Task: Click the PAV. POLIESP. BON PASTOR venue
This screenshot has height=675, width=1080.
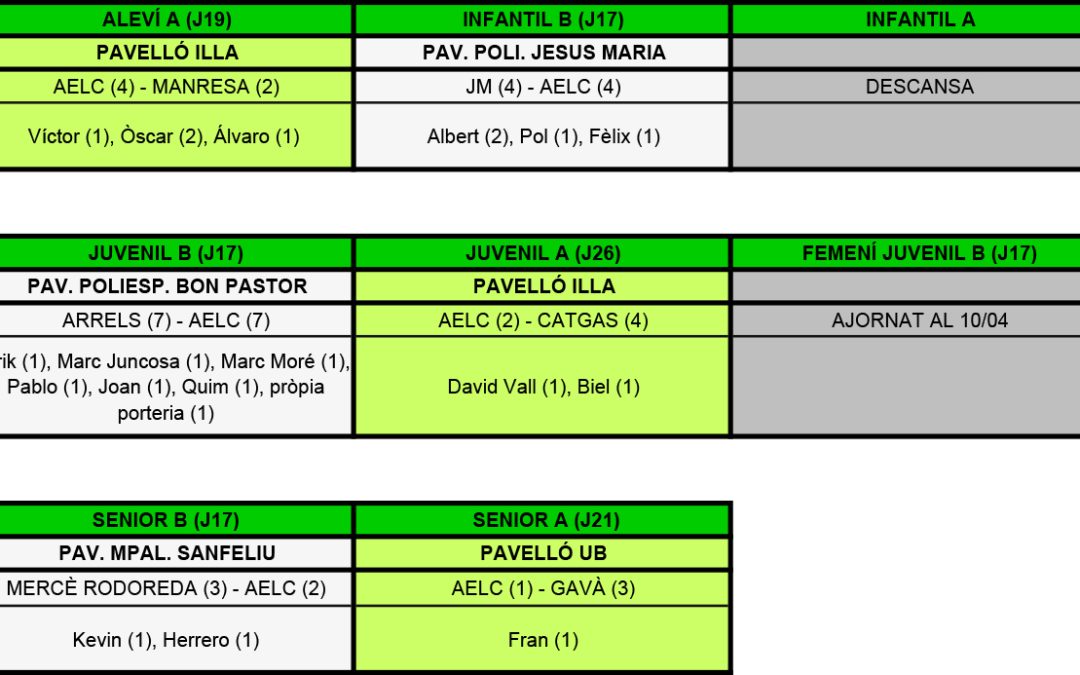Action: [x=167, y=287]
